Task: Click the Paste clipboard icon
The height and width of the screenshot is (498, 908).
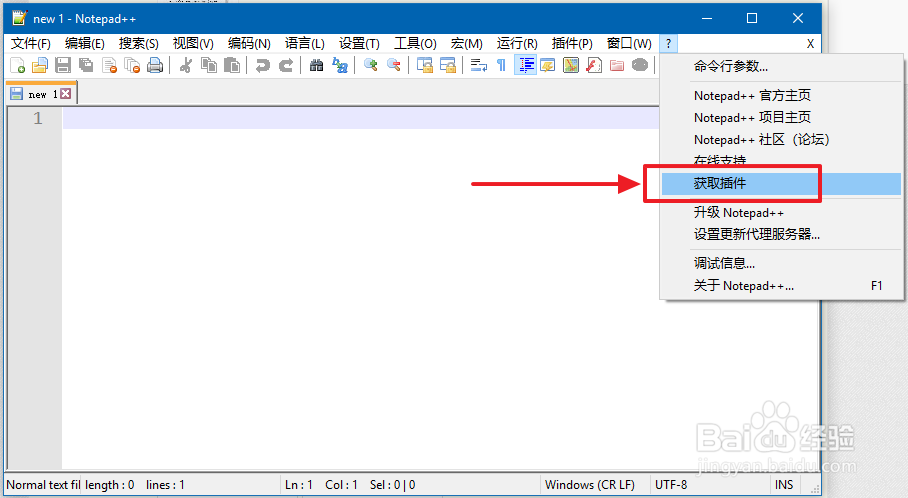Action: (x=232, y=65)
